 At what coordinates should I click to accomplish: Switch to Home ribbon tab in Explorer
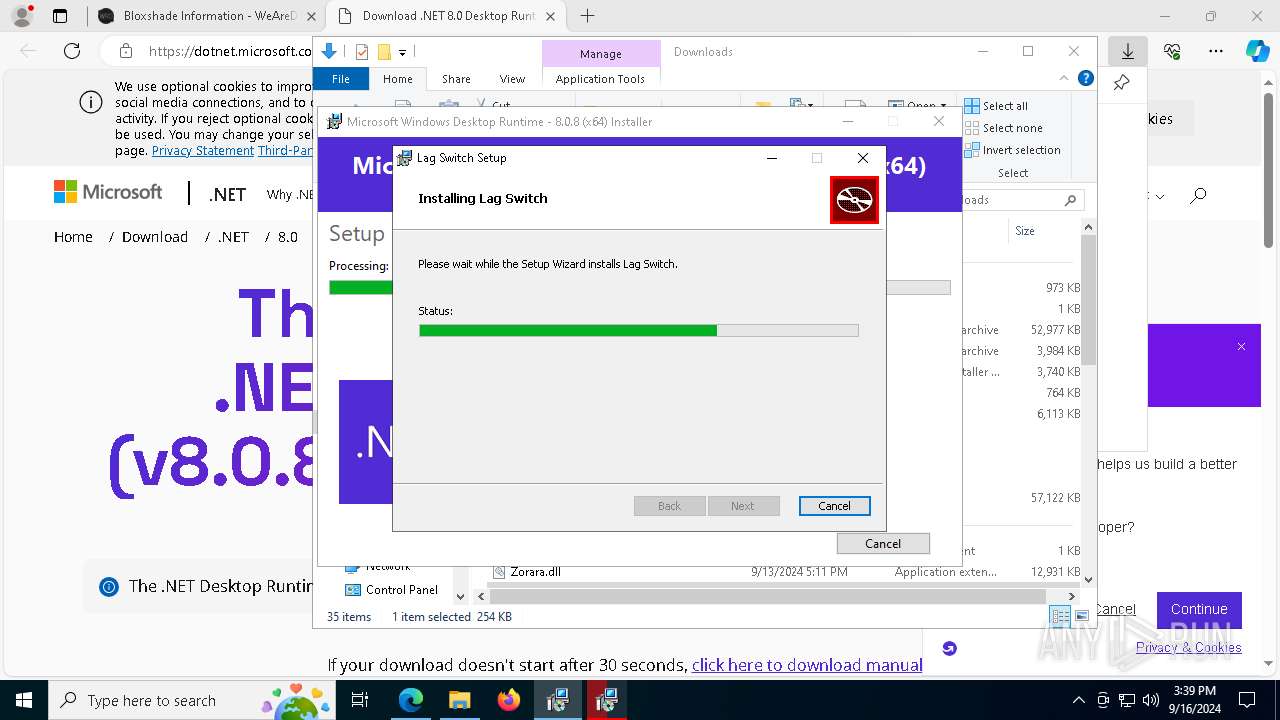click(x=397, y=79)
